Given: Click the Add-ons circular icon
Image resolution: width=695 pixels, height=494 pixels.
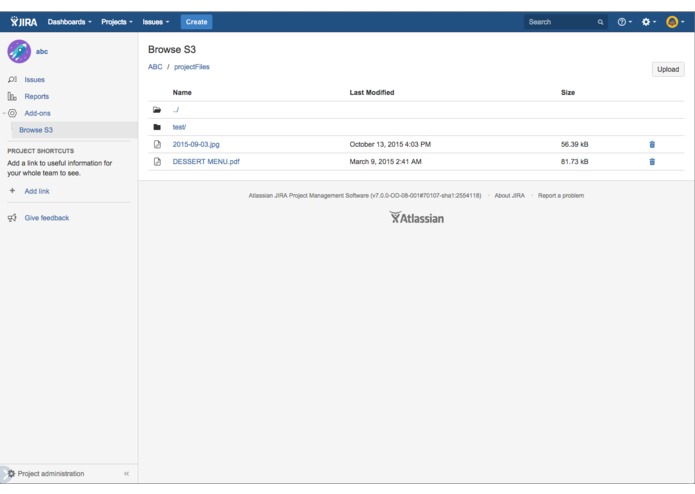Looking at the screenshot, I should point(12,113).
